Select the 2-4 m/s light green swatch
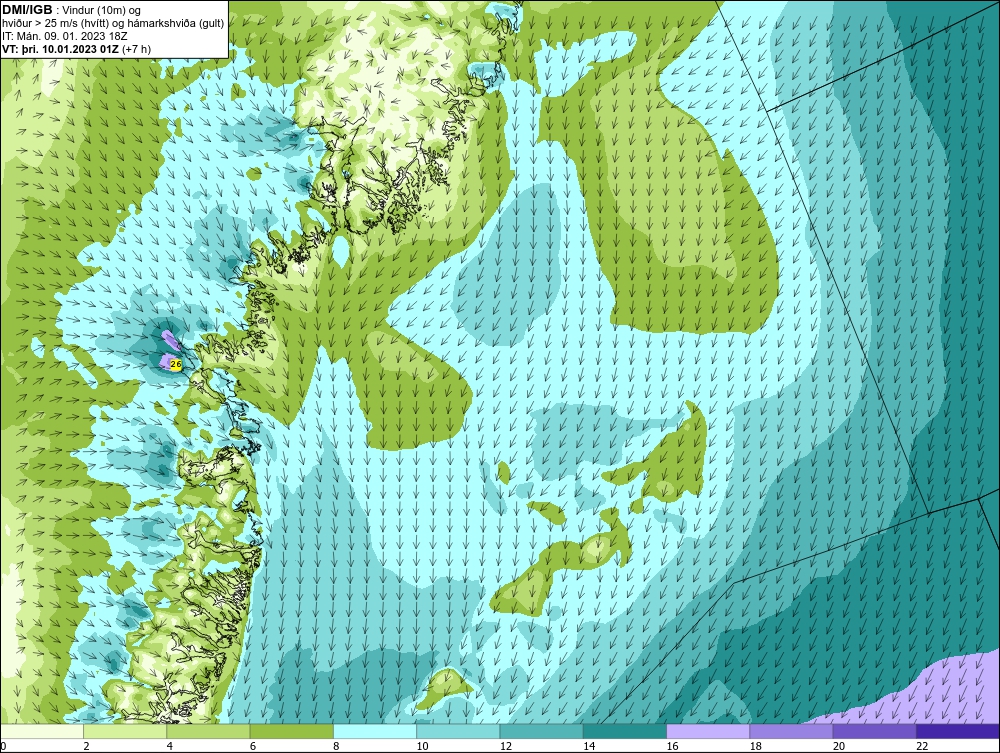Viewport: 1000px width, 753px height. tap(125, 731)
